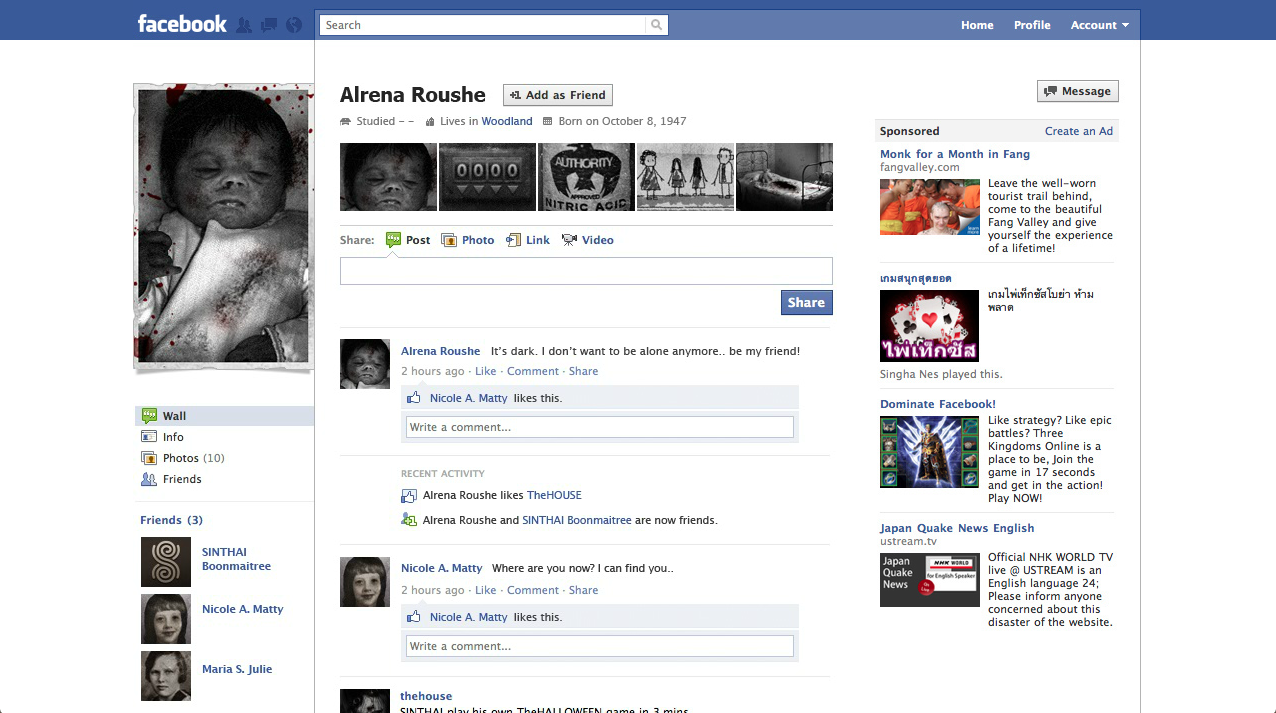Viewport: 1276px width, 713px height.
Task: Click the Woodland location link
Action: pos(507,121)
